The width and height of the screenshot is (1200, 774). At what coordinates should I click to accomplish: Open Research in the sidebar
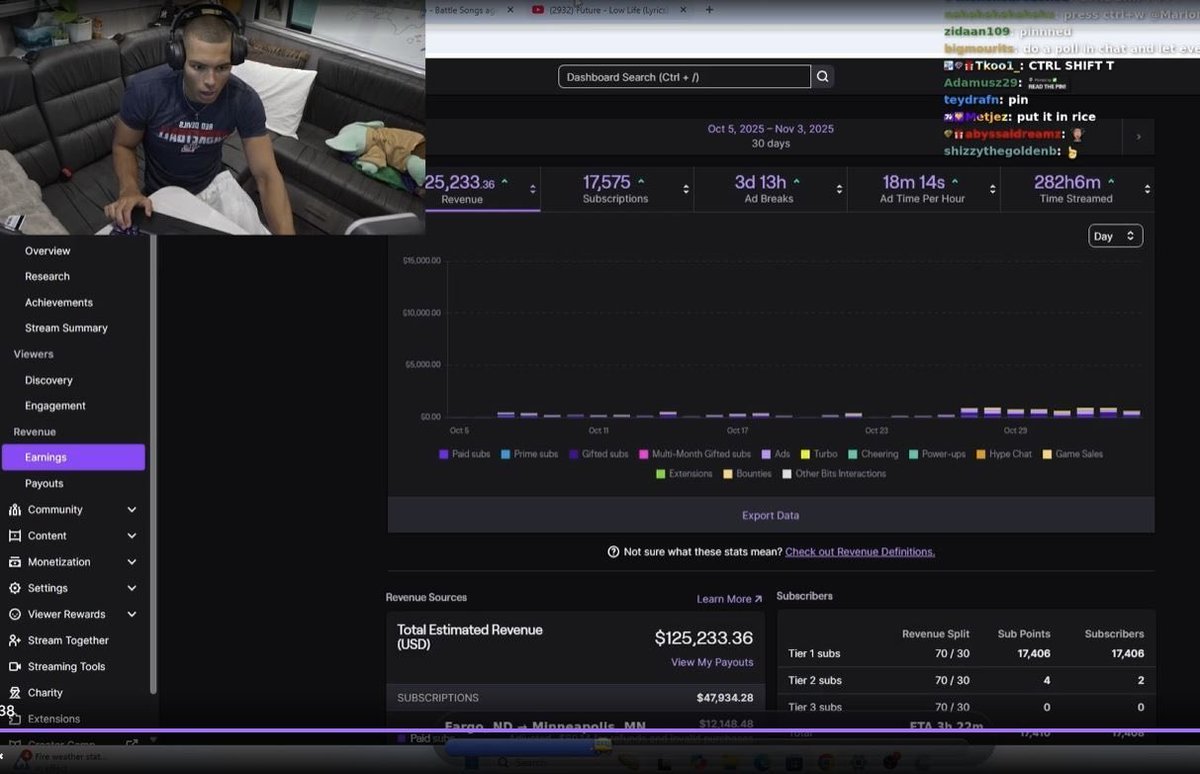click(x=48, y=277)
